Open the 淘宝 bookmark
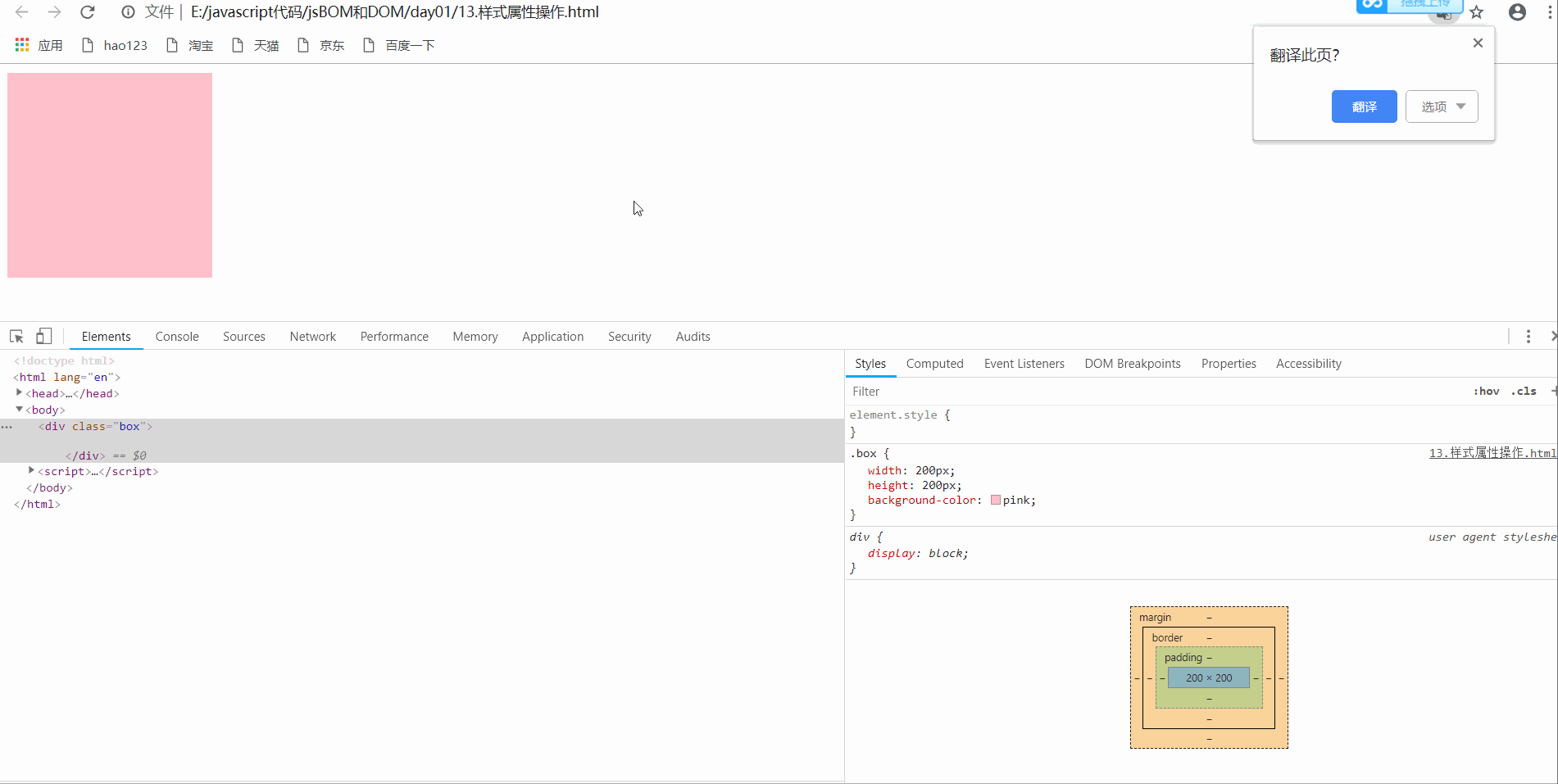 tap(190, 45)
